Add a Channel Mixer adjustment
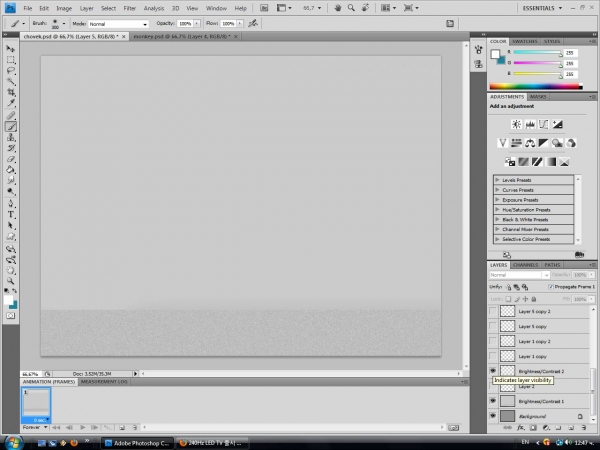 (571, 143)
